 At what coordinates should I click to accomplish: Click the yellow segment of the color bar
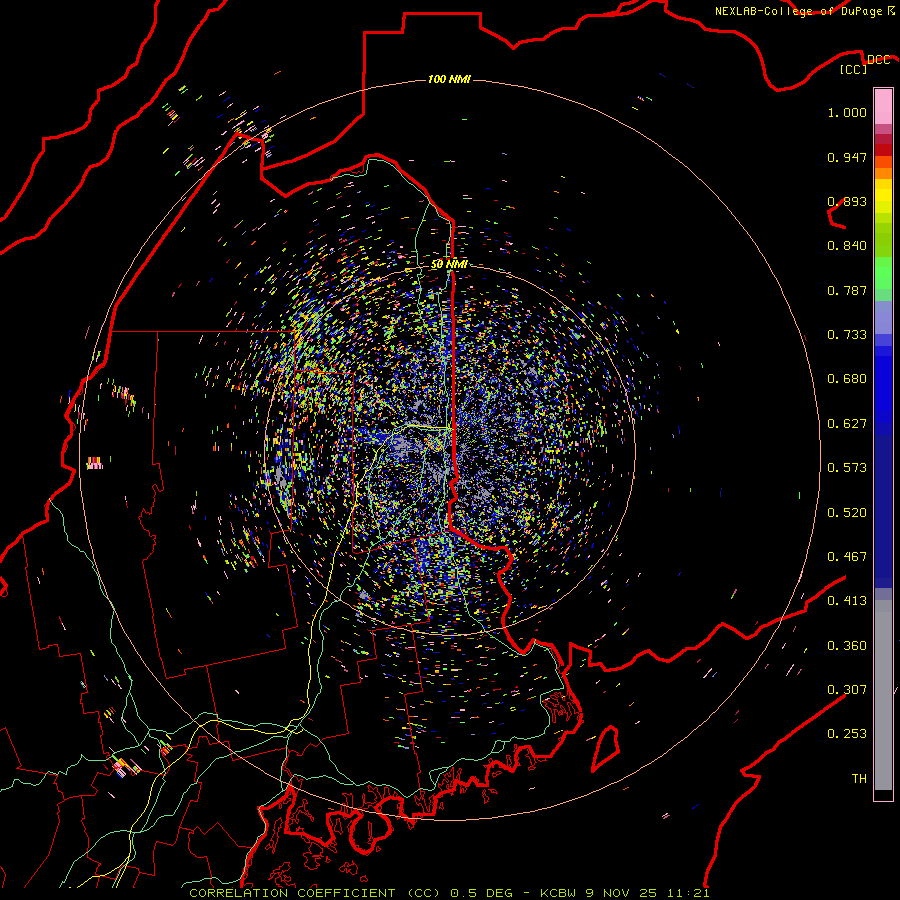tap(883, 196)
